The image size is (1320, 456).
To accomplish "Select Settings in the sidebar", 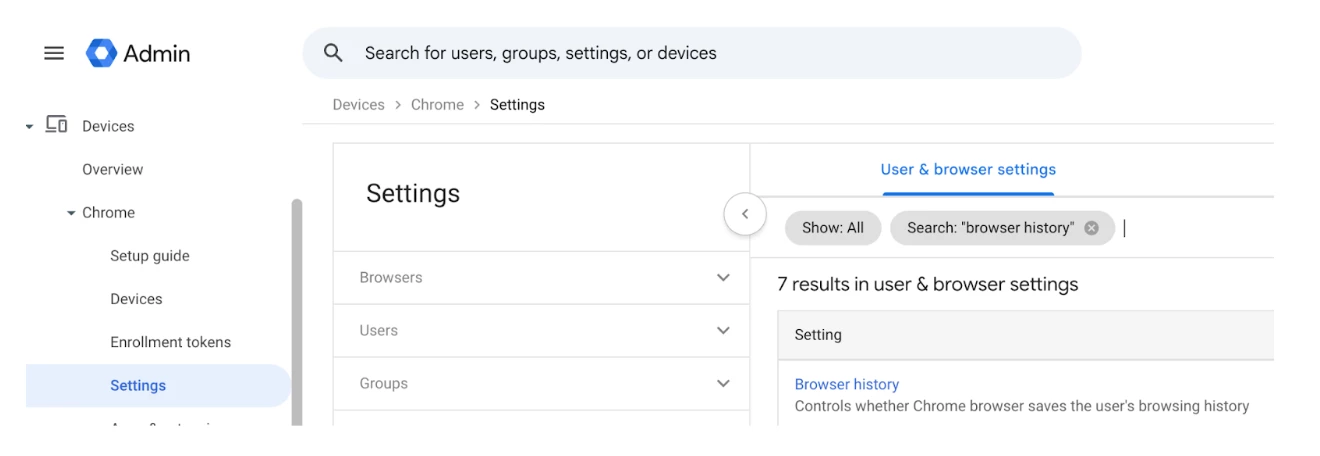I will coord(138,386).
